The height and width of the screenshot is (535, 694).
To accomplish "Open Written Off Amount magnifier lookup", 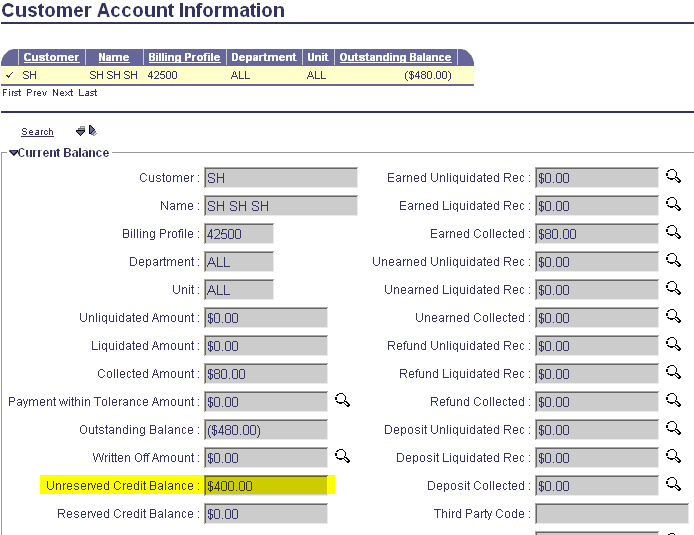I will coord(342,456).
